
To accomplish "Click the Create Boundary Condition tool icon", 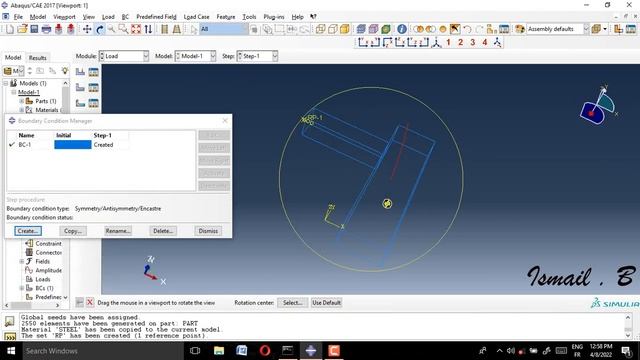I will point(80,87).
